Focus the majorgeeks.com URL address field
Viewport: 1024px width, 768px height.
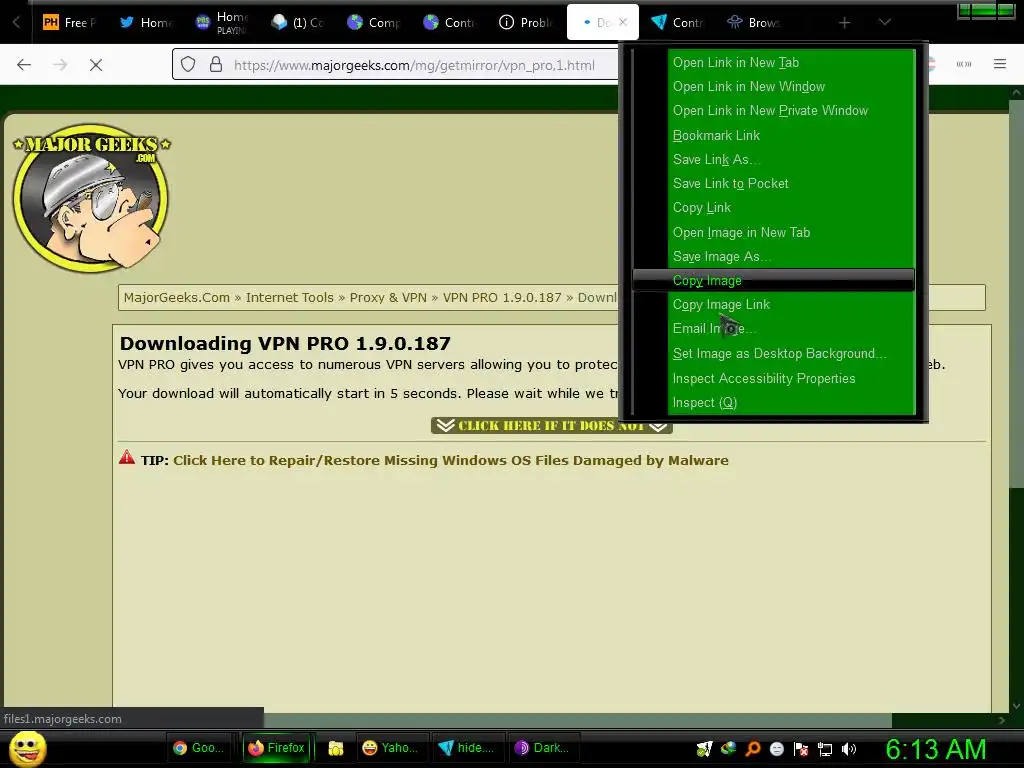coord(414,65)
